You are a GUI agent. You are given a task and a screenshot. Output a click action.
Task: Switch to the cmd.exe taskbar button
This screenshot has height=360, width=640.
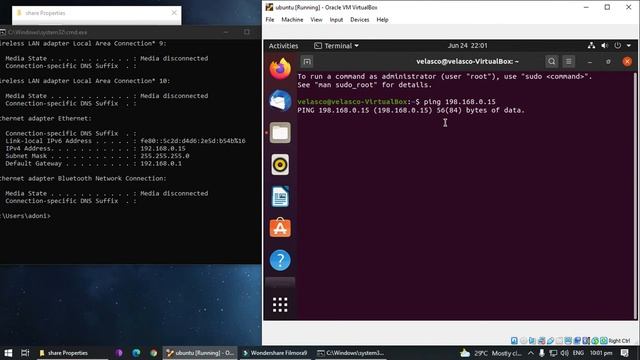(x=351, y=353)
